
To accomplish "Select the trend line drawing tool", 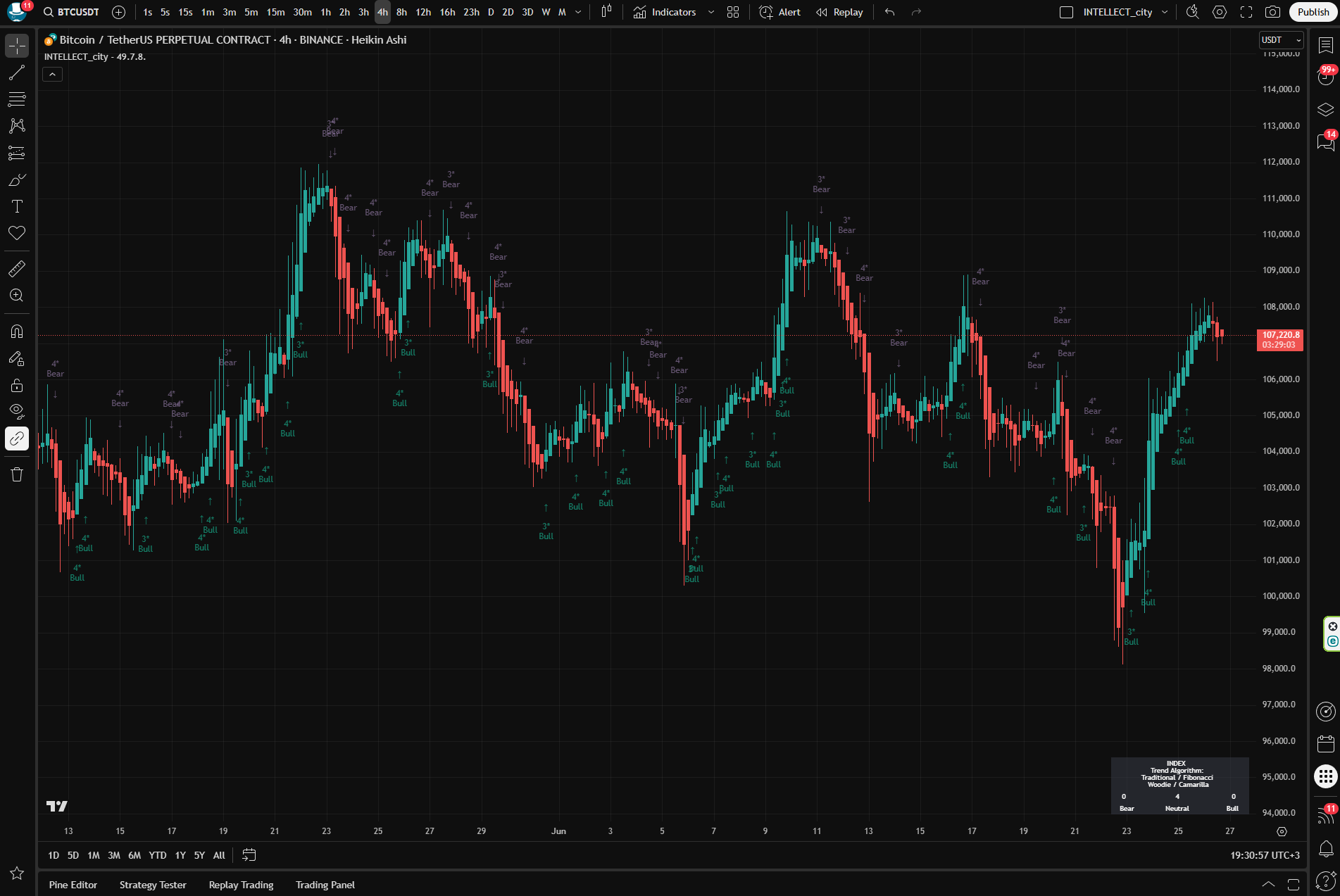I will (17, 72).
